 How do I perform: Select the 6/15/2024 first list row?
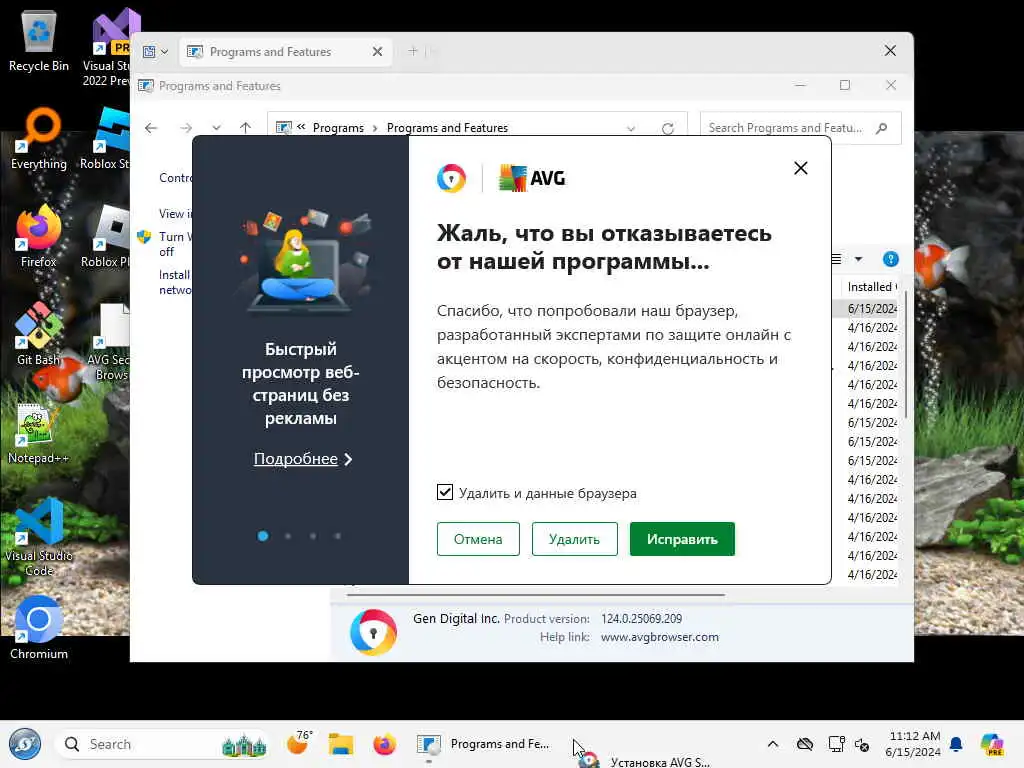coord(867,308)
